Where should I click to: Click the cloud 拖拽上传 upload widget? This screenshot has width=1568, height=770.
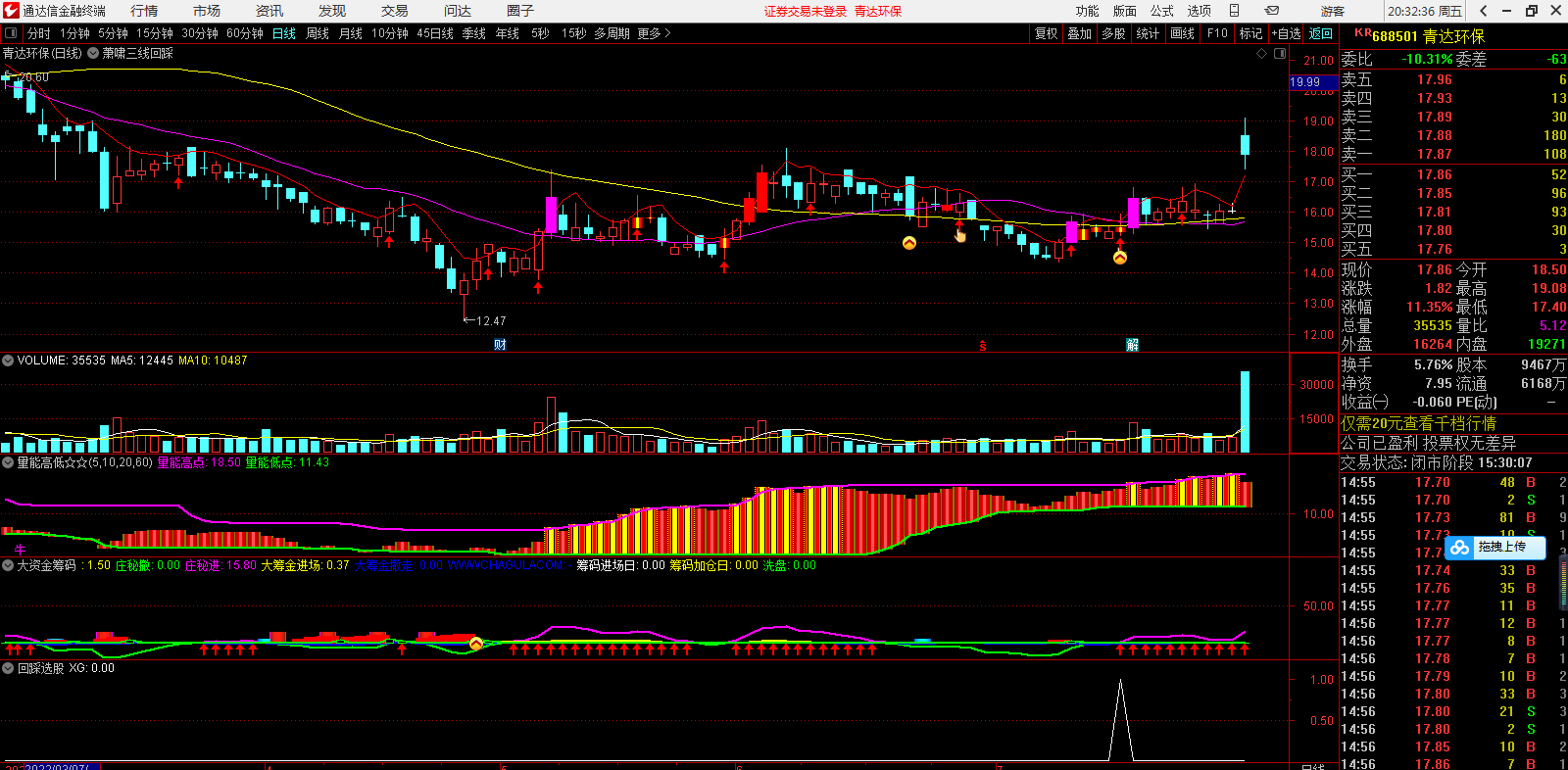tap(1494, 548)
